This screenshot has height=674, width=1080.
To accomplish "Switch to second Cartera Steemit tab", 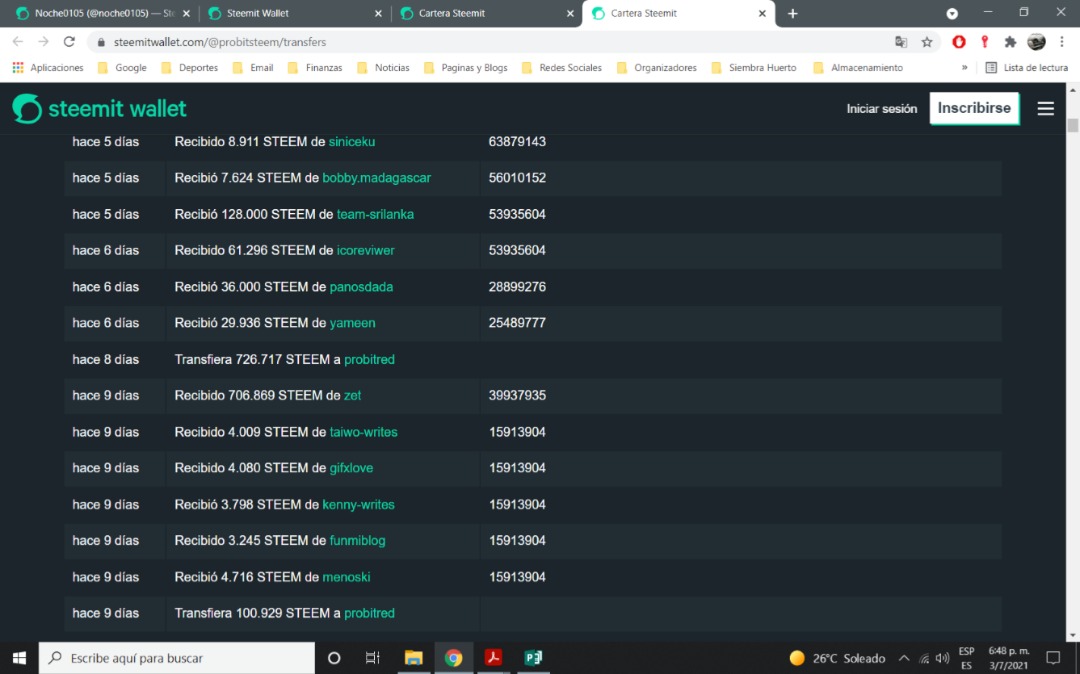I will (678, 14).
